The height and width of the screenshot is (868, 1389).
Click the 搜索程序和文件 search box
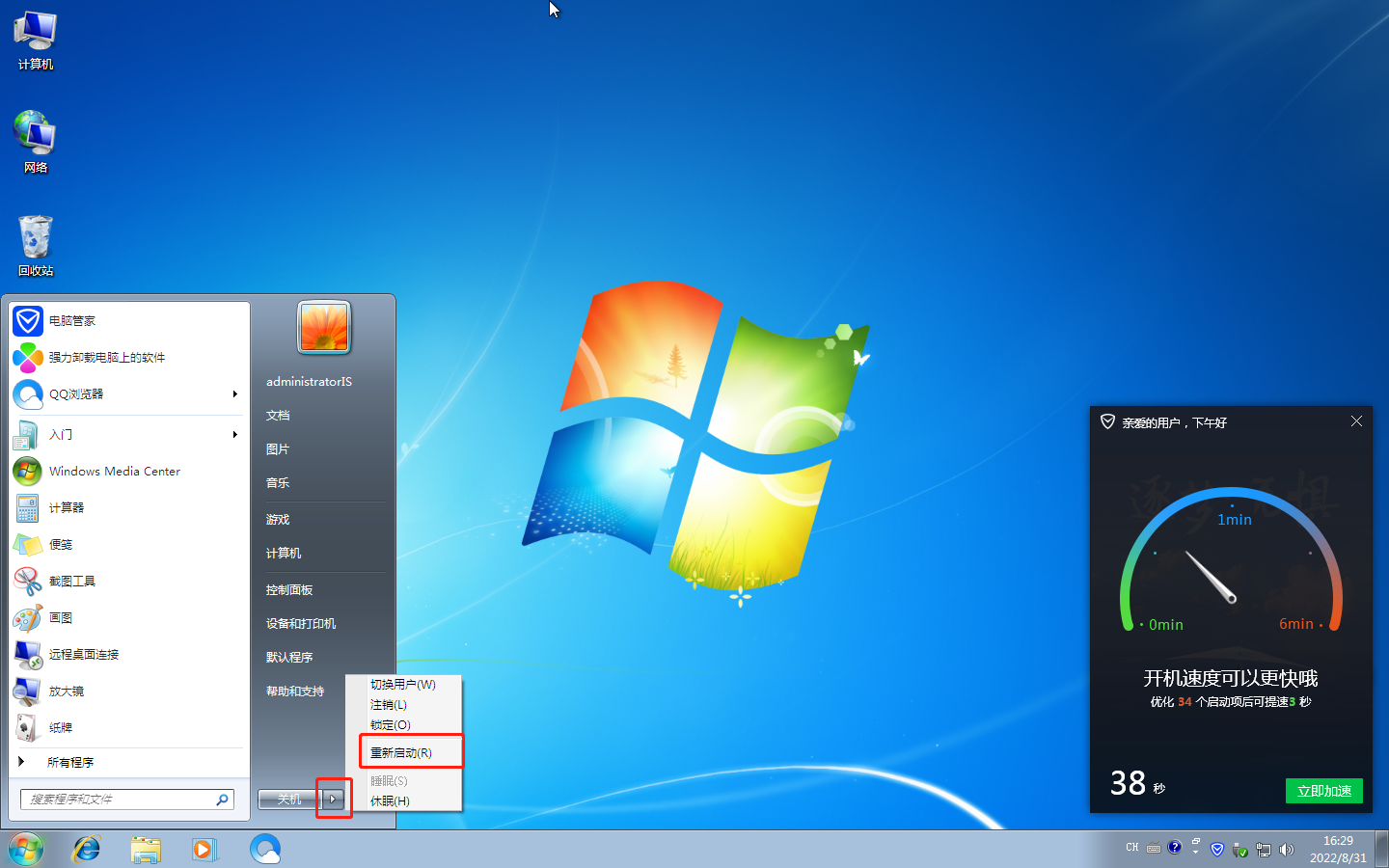[x=126, y=800]
